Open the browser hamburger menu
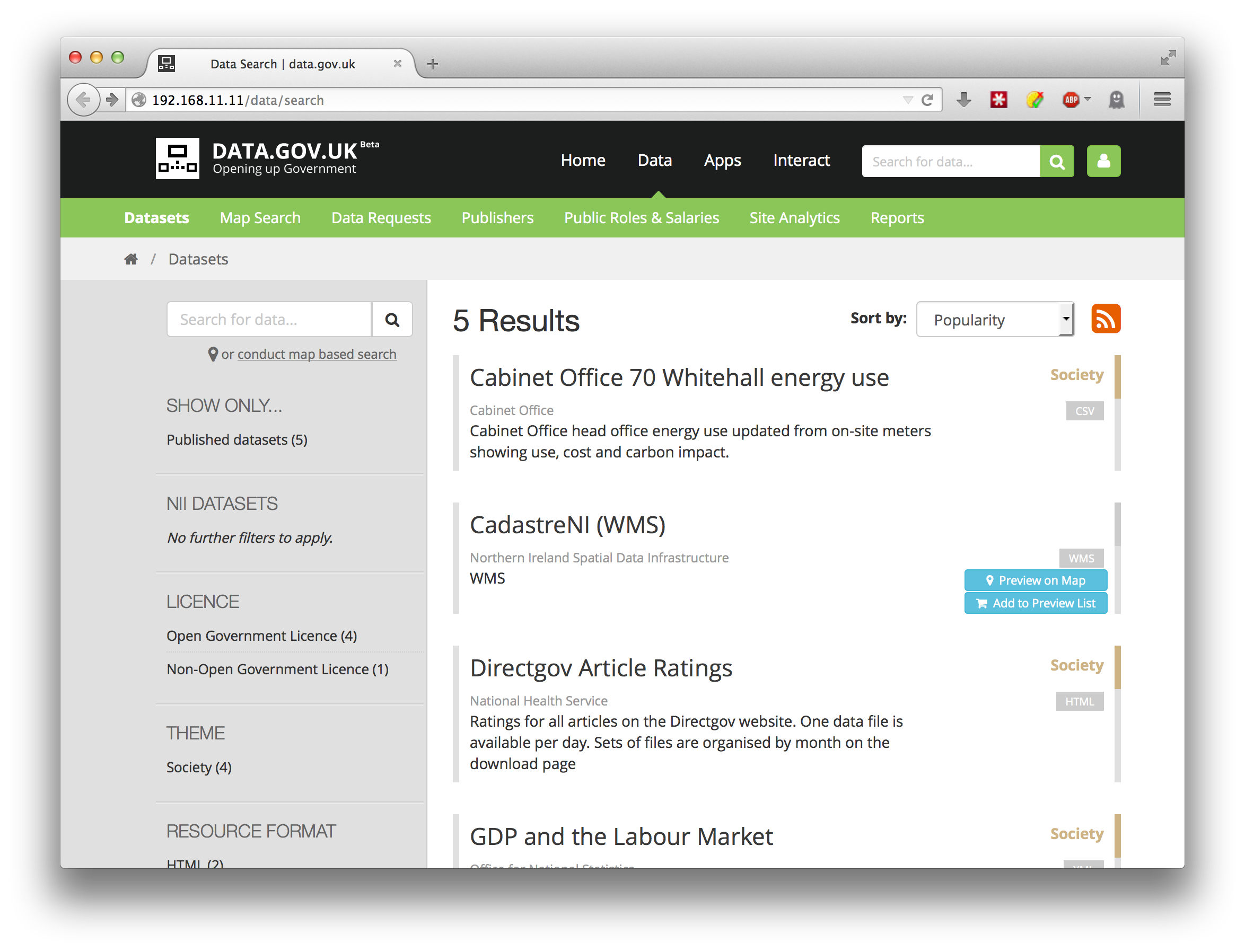This screenshot has width=1245, height=952. point(1162,100)
